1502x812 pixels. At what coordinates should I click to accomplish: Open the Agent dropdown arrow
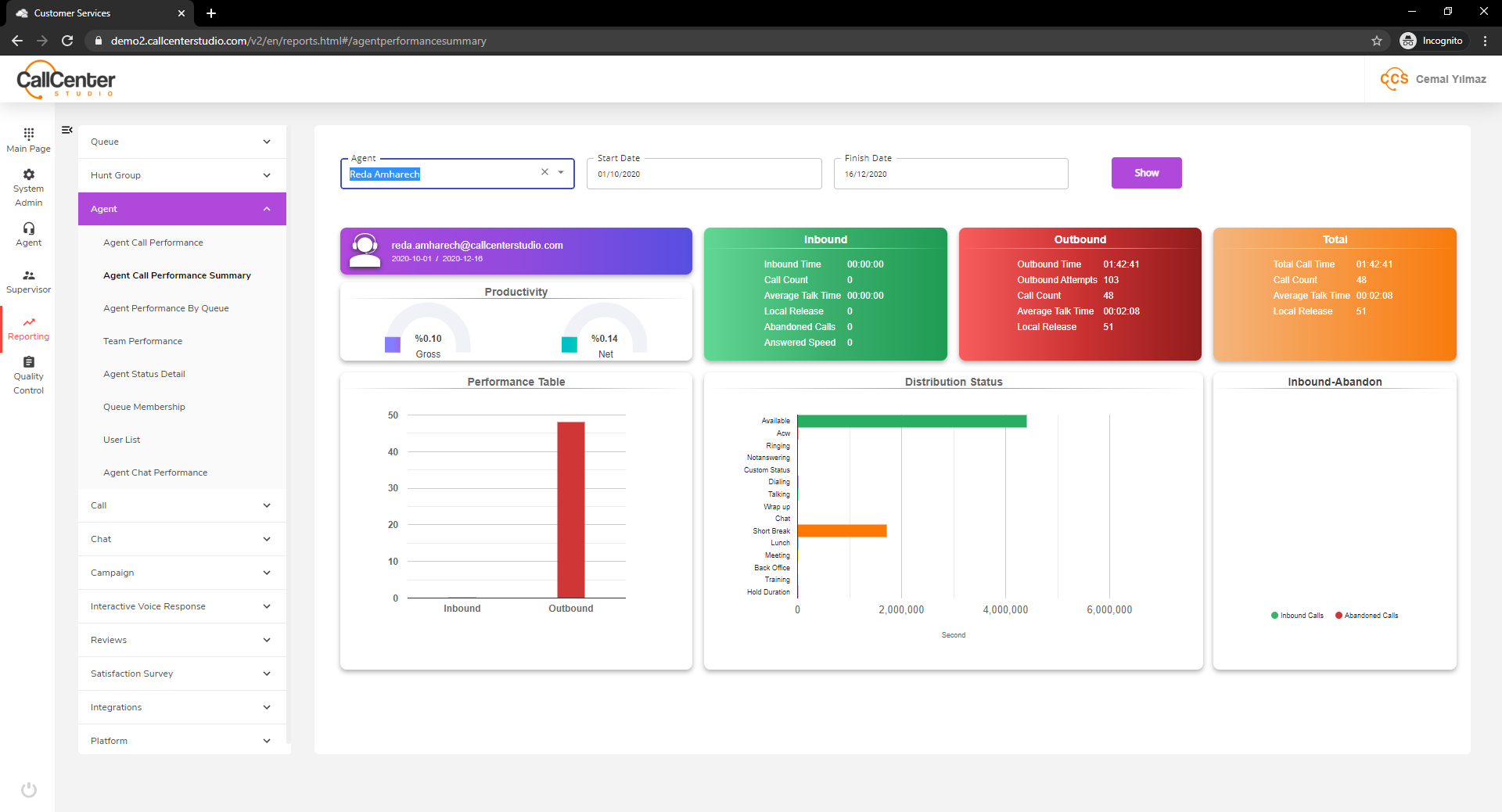[561, 172]
